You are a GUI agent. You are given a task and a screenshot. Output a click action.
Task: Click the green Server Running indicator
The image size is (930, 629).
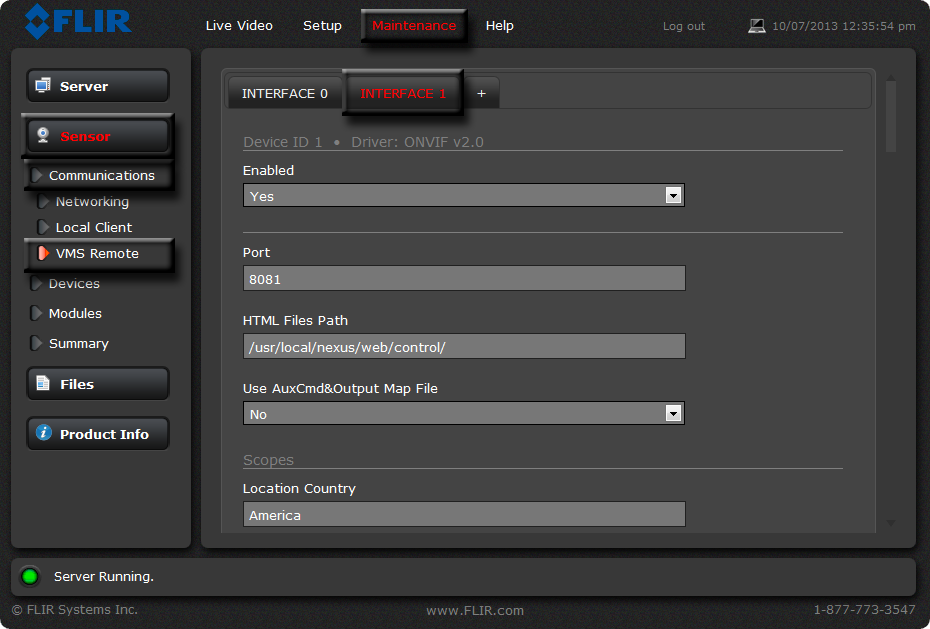pos(29,576)
